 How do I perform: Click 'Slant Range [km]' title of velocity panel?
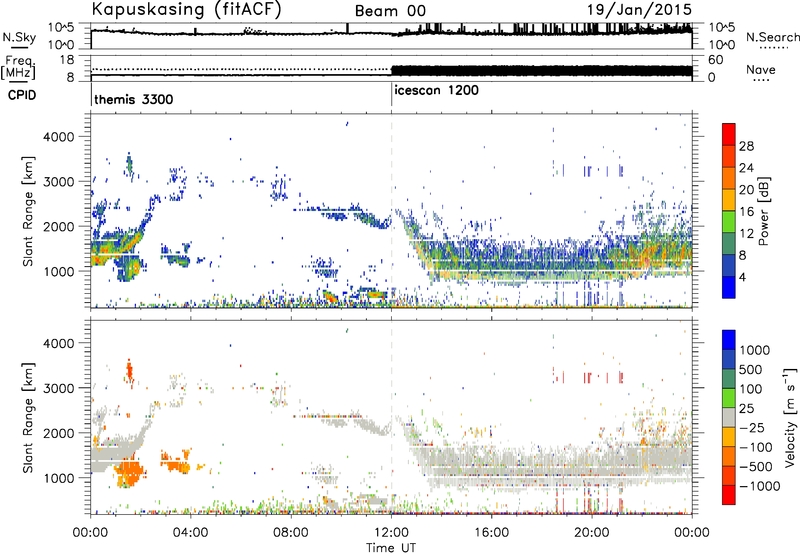28,418
